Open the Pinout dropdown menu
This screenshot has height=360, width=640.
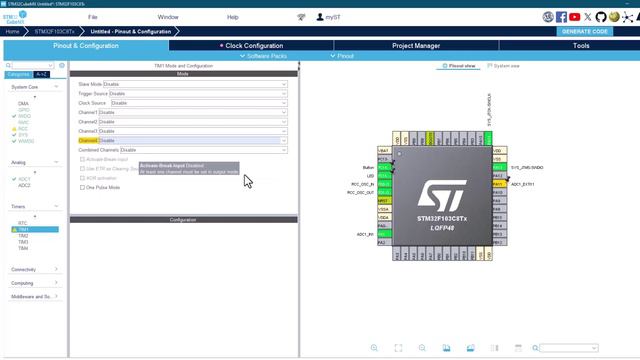tap(342, 56)
